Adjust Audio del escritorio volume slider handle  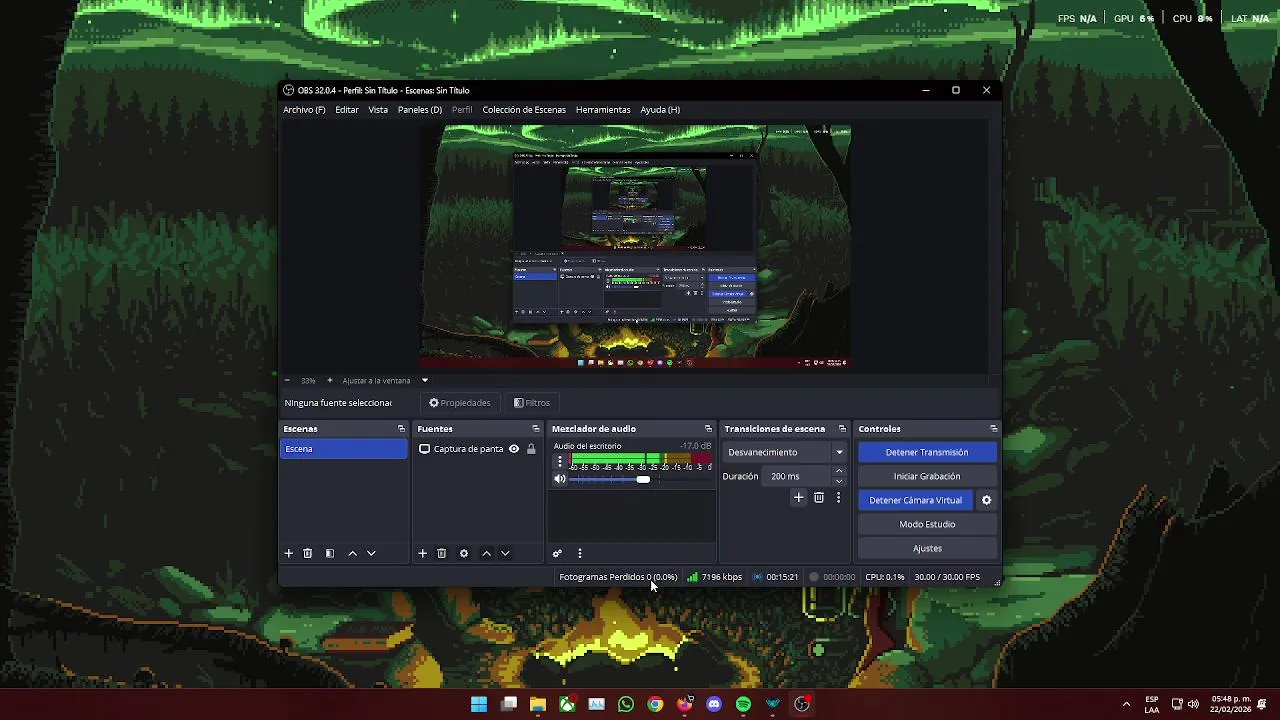643,479
